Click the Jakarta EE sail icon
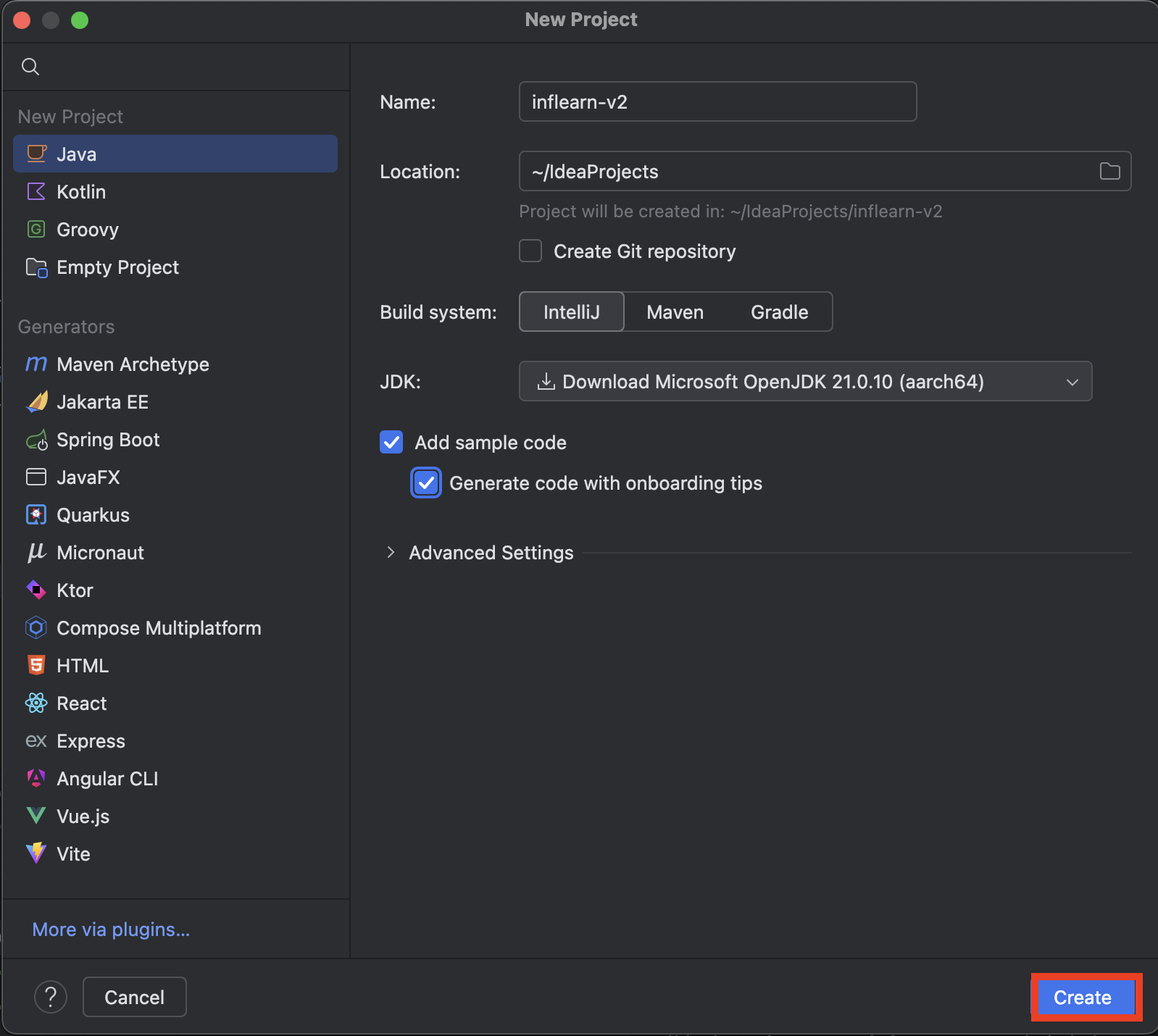The height and width of the screenshot is (1036, 1158). (x=36, y=401)
